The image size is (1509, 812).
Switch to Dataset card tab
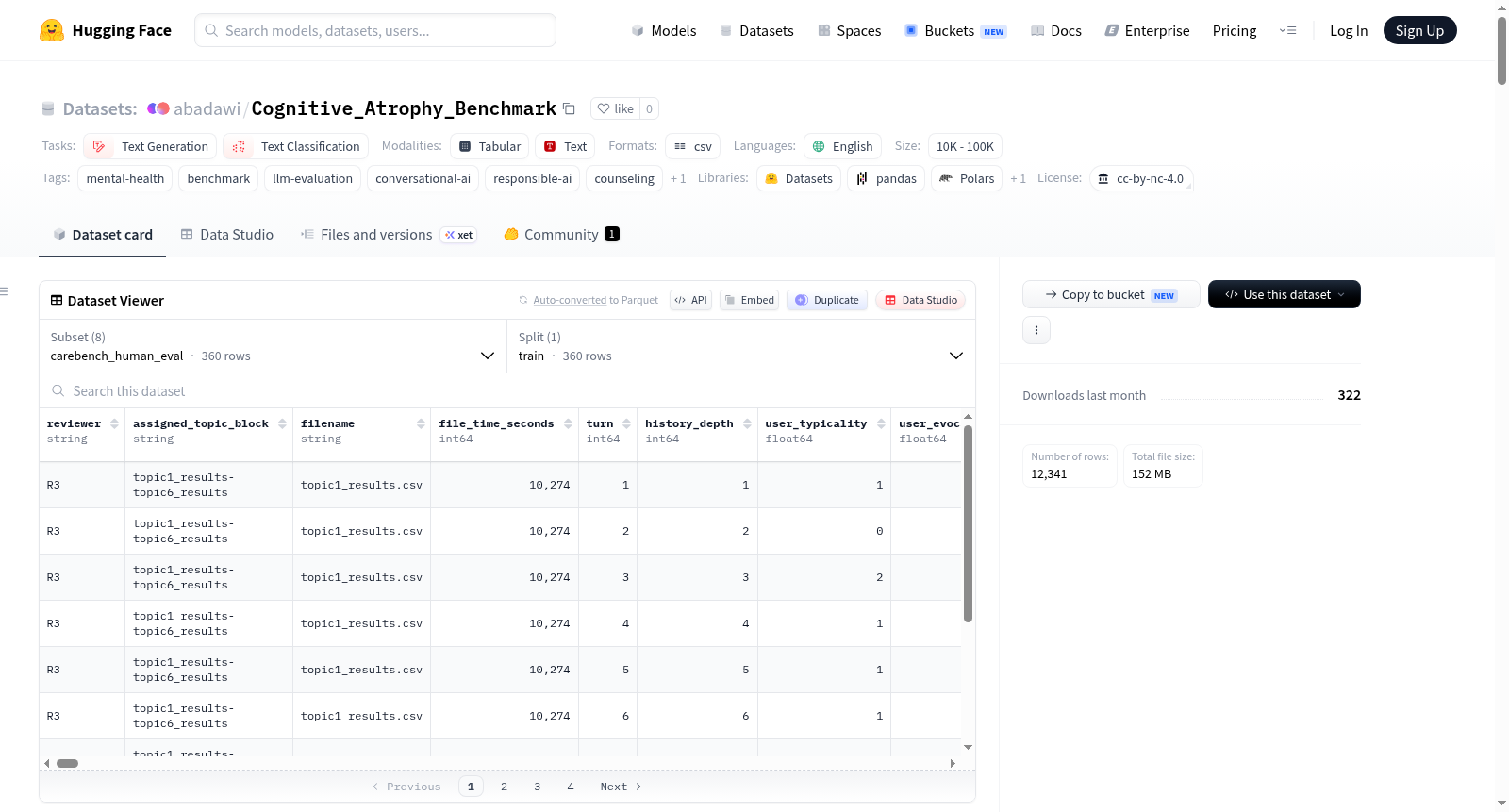pos(103,234)
